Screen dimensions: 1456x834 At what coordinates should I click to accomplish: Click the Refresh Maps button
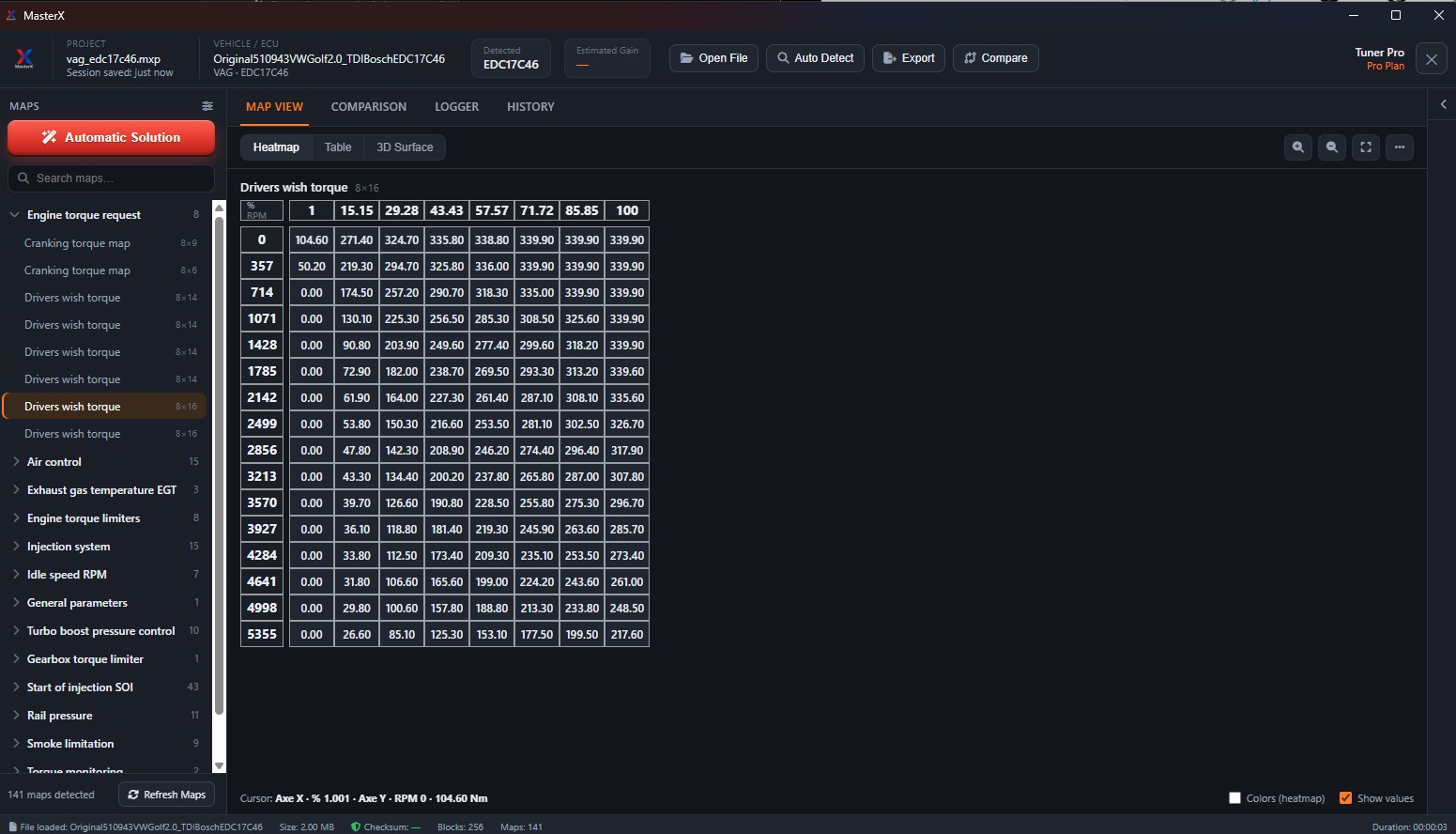(x=167, y=795)
